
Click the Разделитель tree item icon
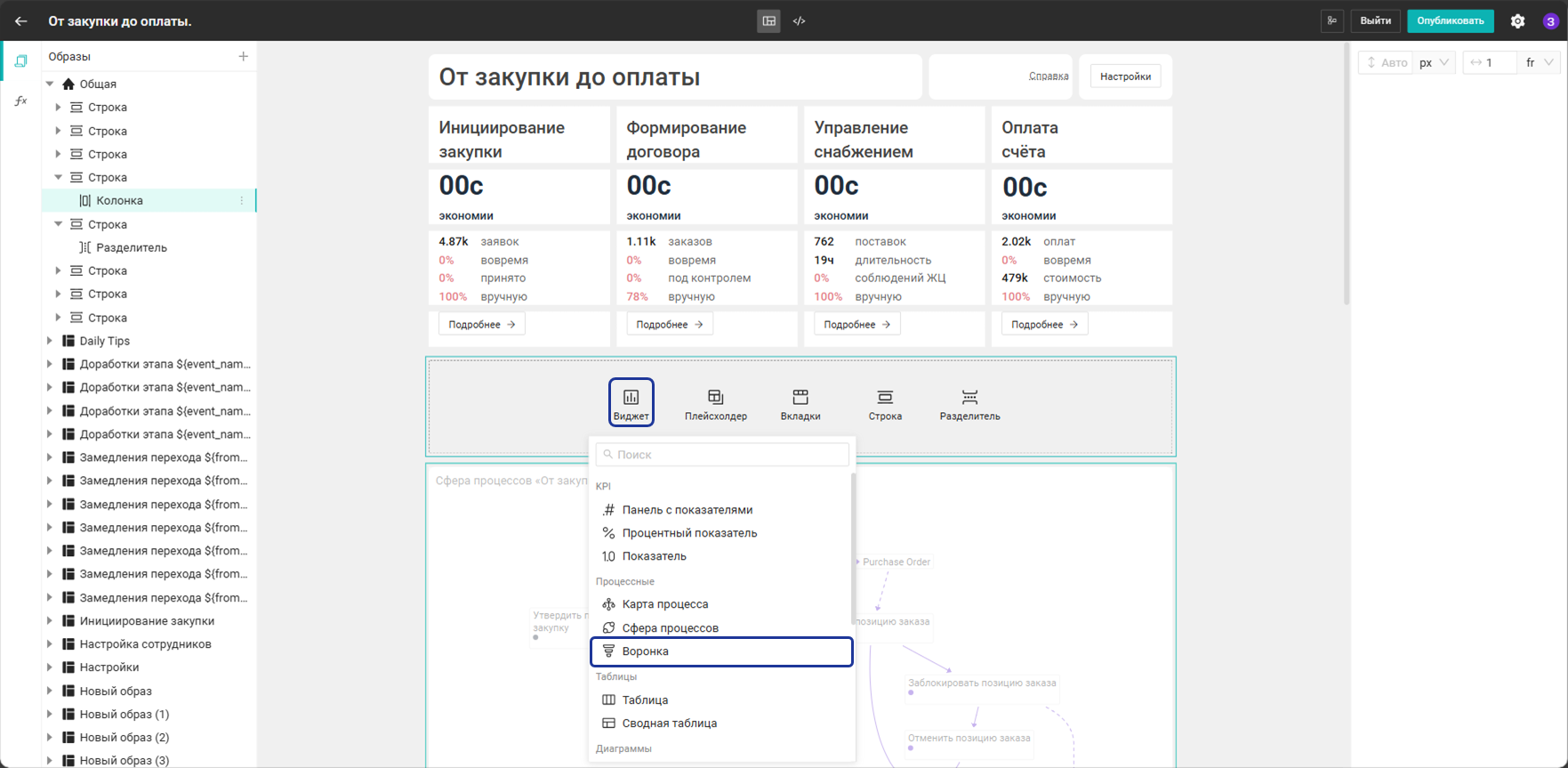coord(85,247)
